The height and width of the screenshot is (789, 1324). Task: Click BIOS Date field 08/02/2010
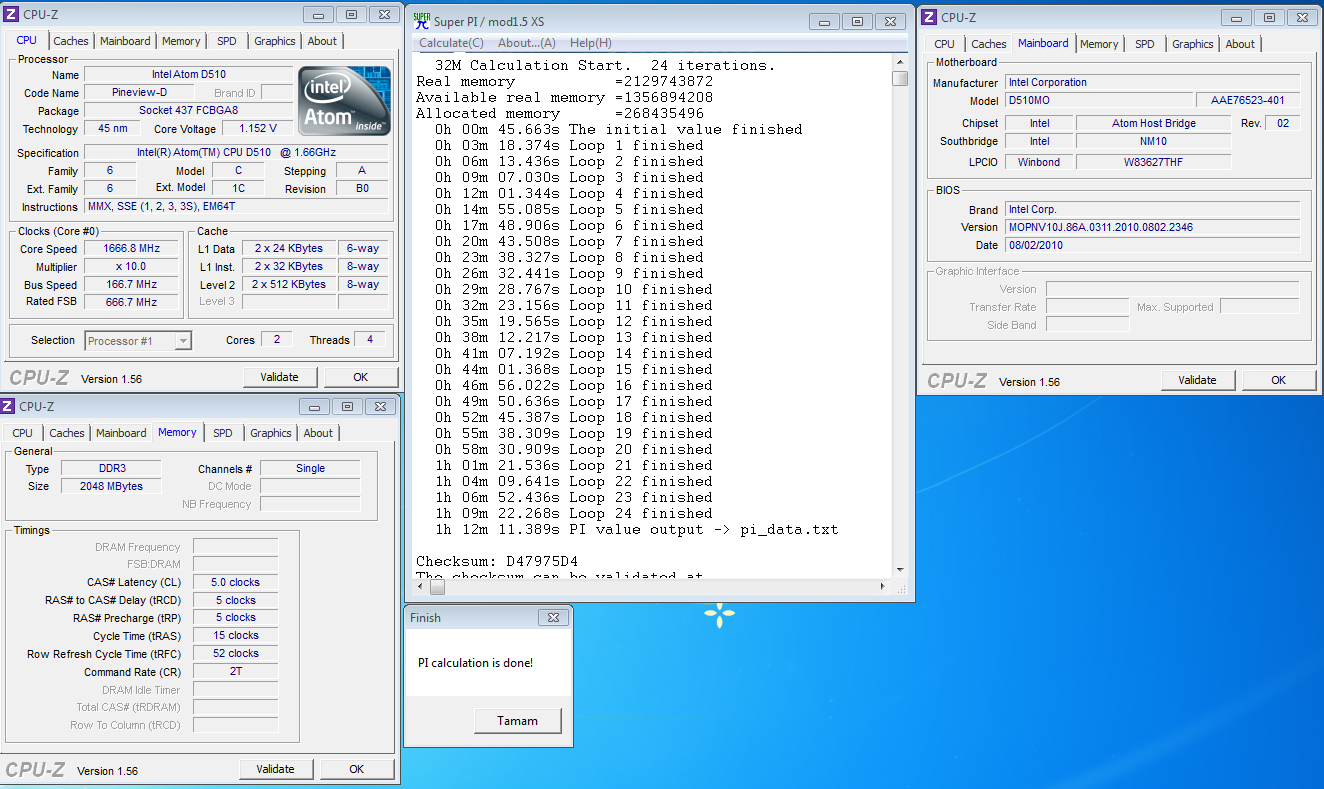tap(1152, 246)
